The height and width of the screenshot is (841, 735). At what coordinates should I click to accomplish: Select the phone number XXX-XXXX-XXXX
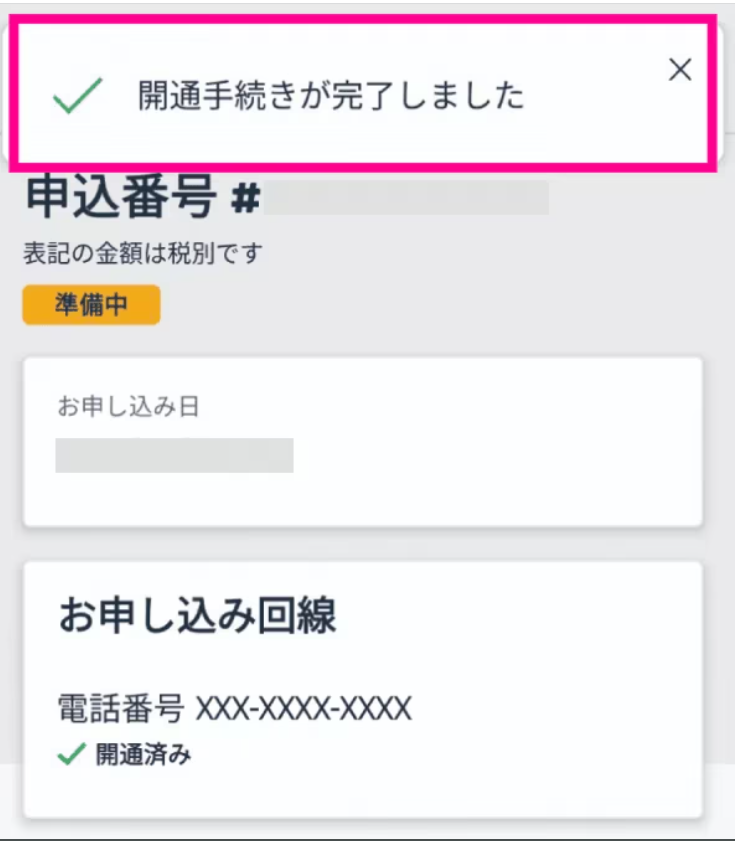coord(303,708)
